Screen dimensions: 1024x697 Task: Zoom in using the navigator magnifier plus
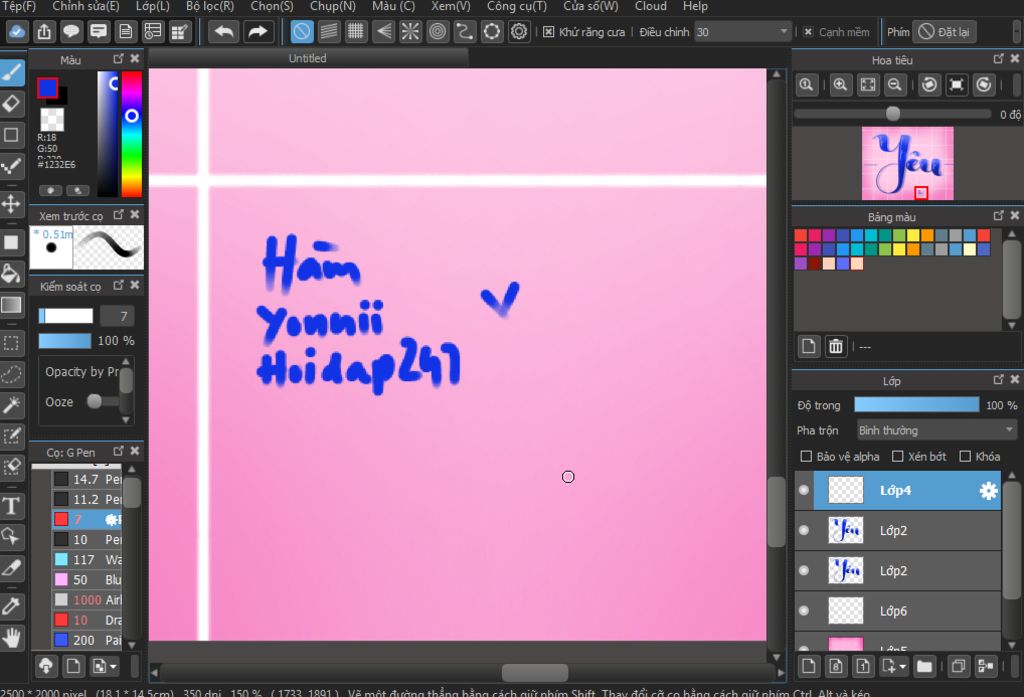tap(840, 85)
